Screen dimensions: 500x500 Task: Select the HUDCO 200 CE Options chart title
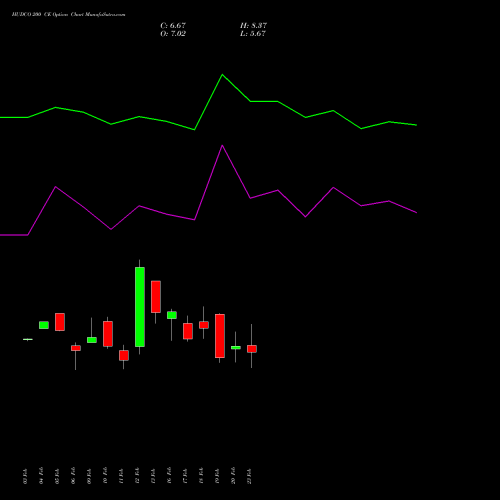point(68,14)
